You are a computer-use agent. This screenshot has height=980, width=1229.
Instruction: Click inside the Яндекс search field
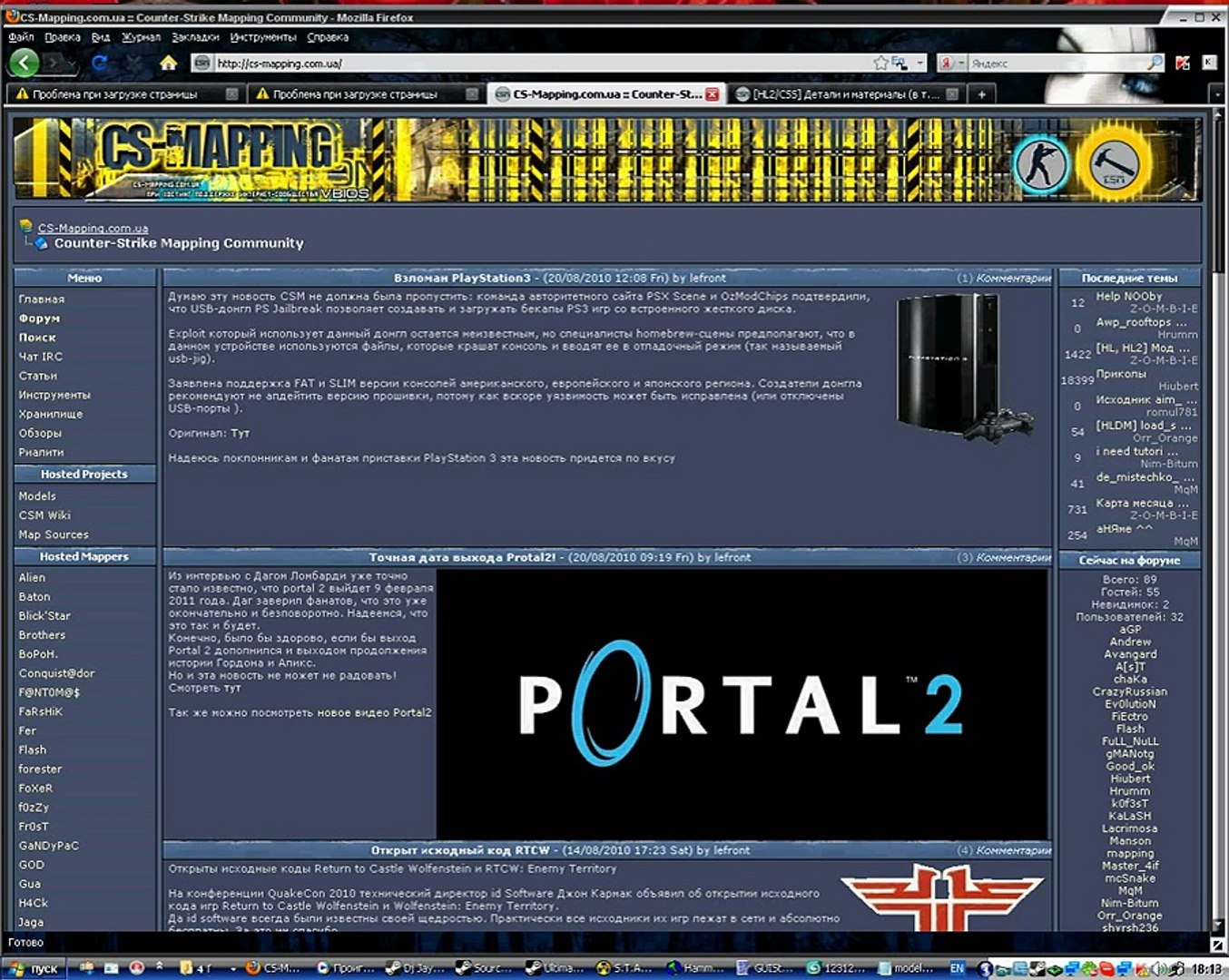click(1057, 64)
